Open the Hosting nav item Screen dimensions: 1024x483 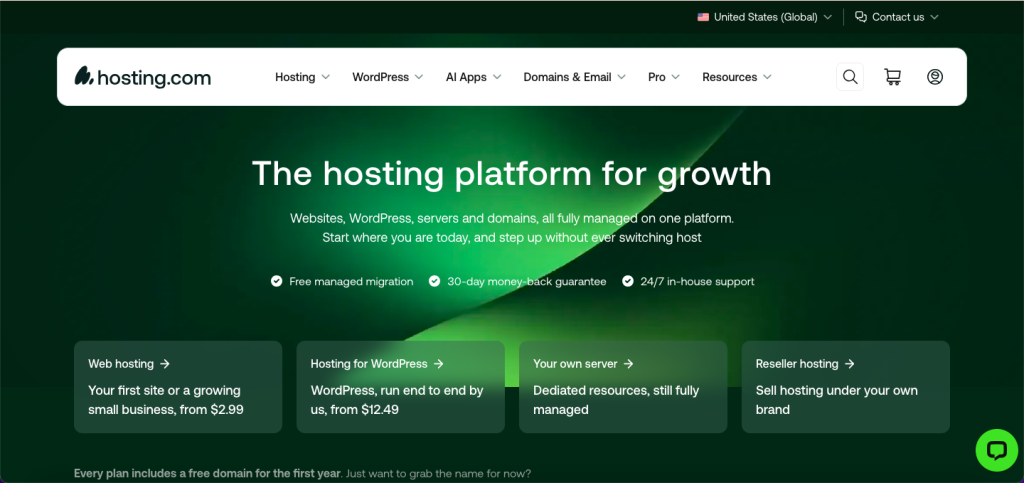click(302, 77)
